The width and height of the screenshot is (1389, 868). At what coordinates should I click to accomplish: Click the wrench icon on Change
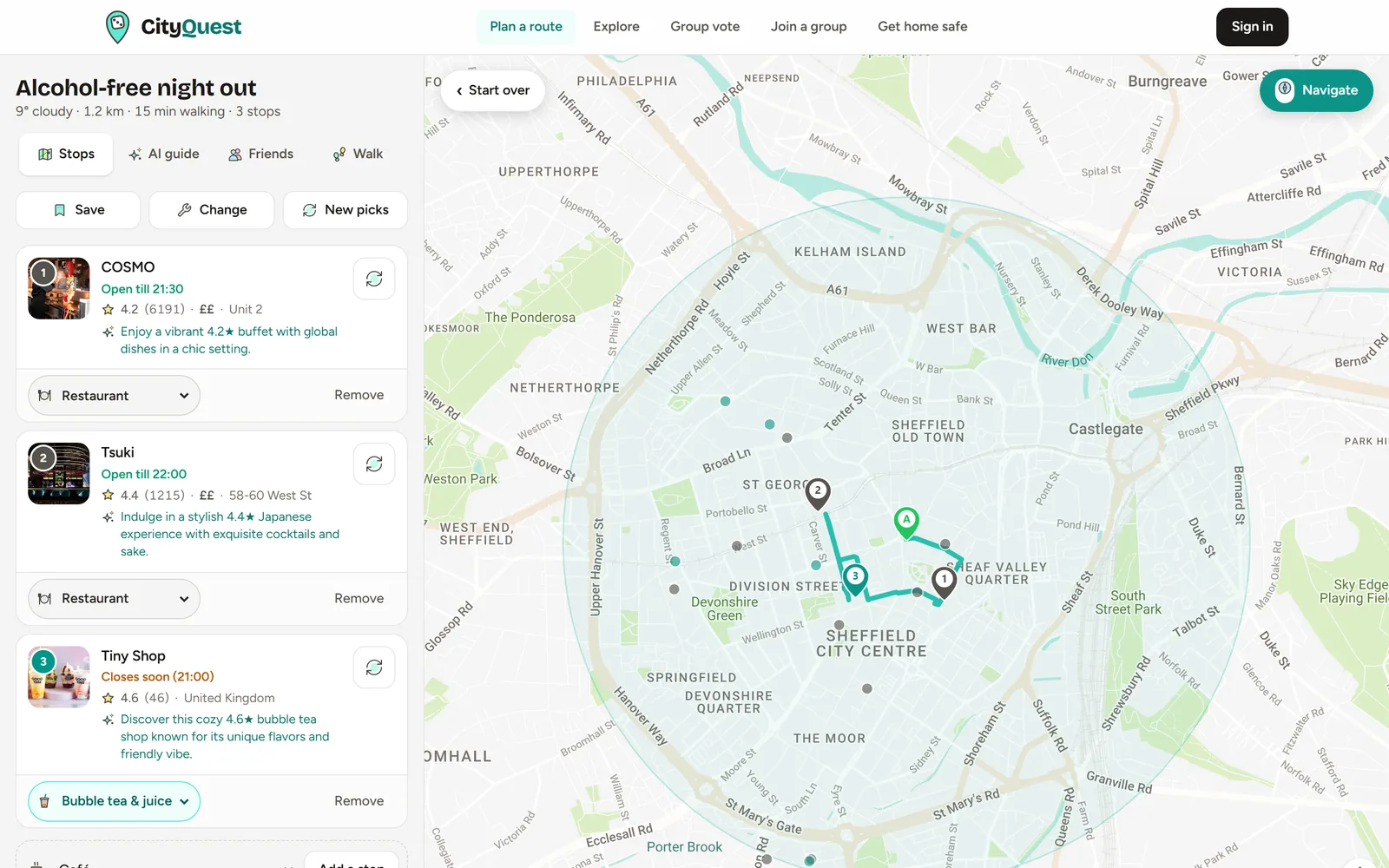point(184,210)
